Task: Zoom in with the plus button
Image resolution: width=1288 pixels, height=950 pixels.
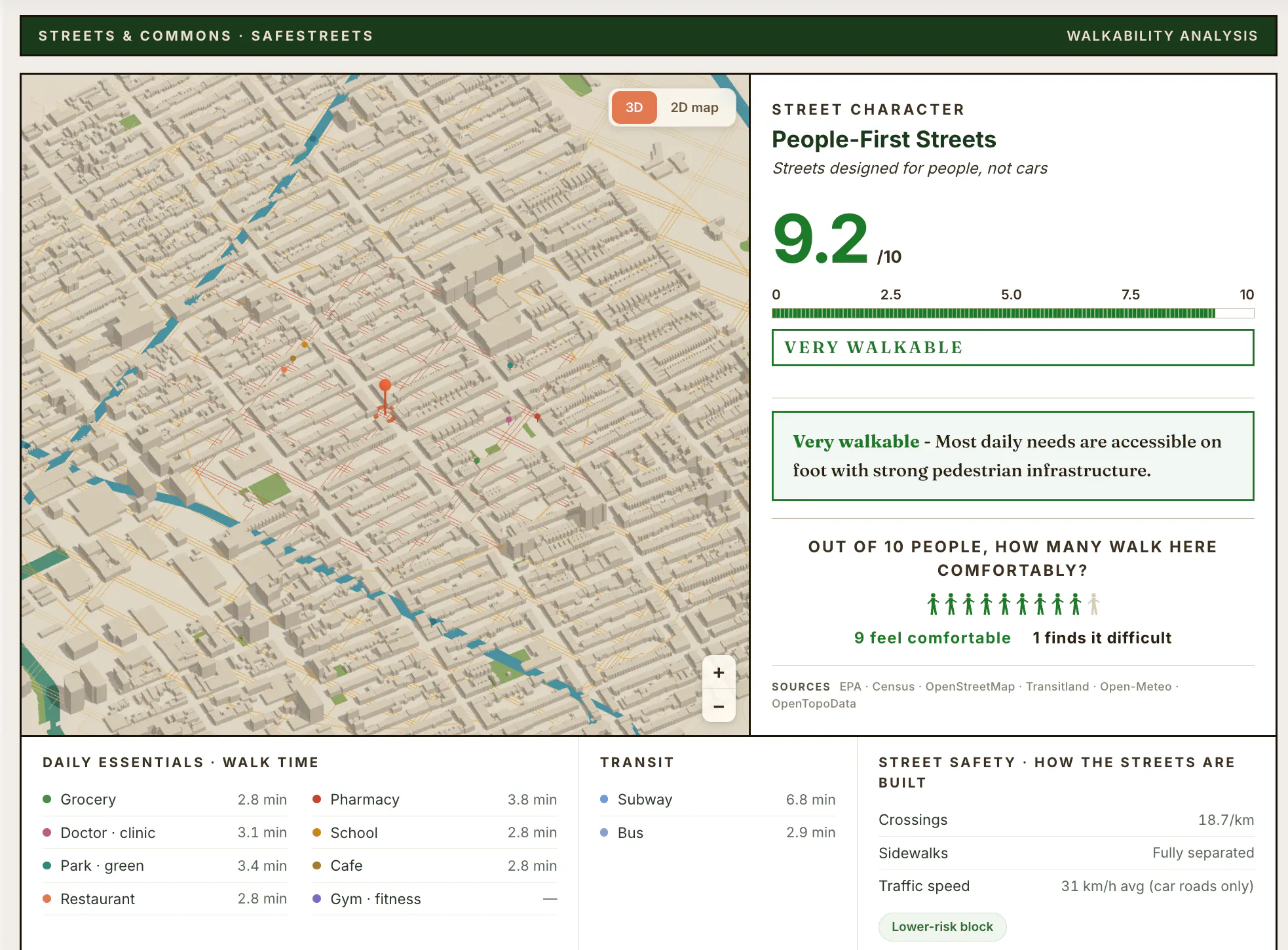Action: click(719, 672)
